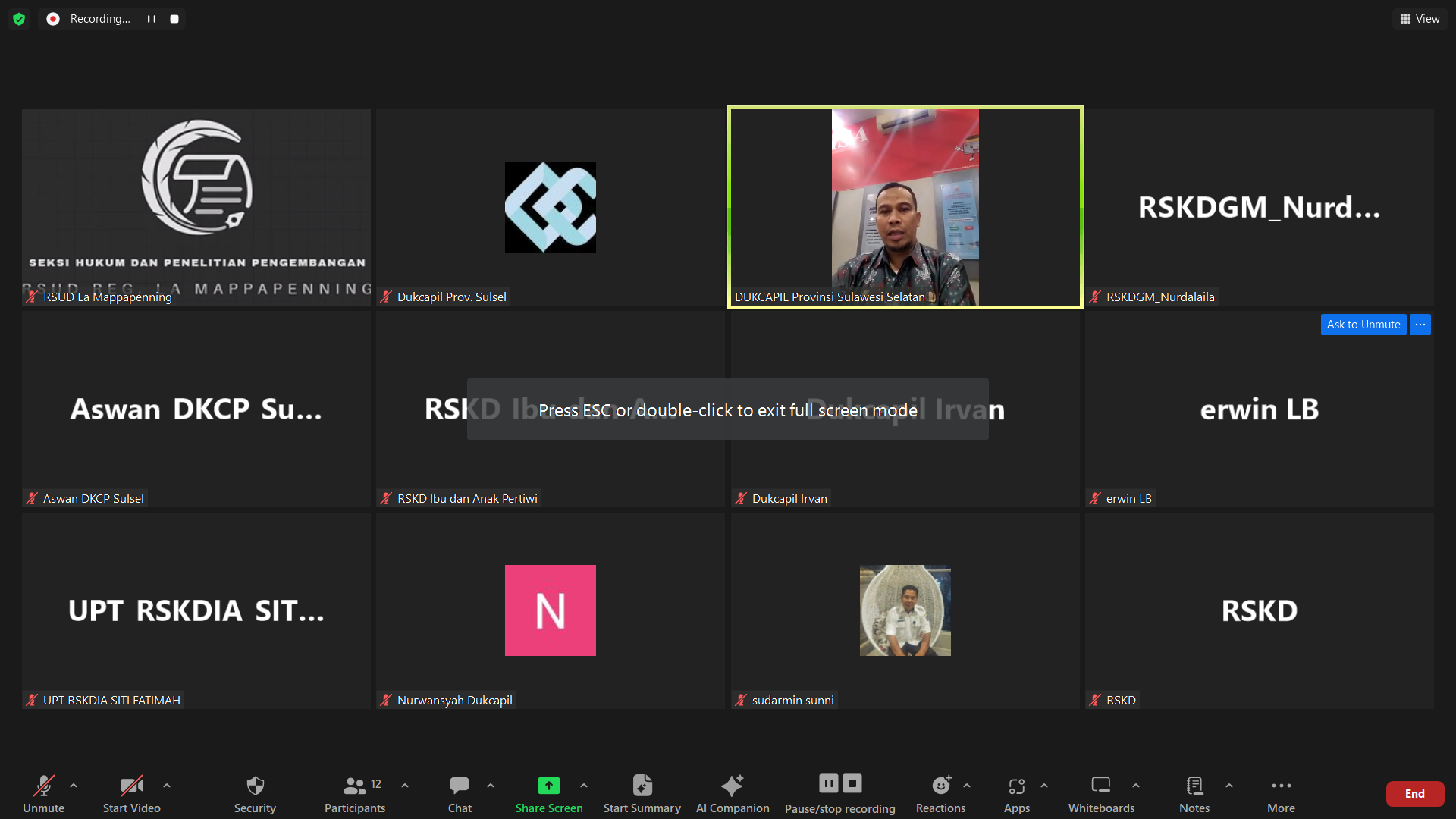Click muted mic icon beside RSKDGM_Nurdalaila
This screenshot has width=1456, height=819.
point(1095,297)
